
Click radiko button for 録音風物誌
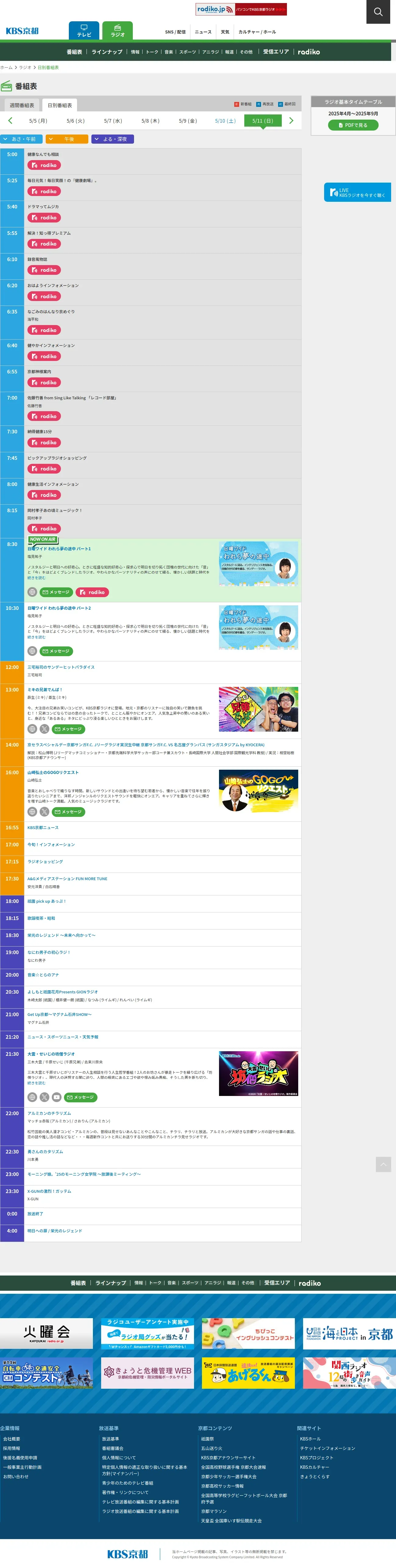[x=43, y=270]
